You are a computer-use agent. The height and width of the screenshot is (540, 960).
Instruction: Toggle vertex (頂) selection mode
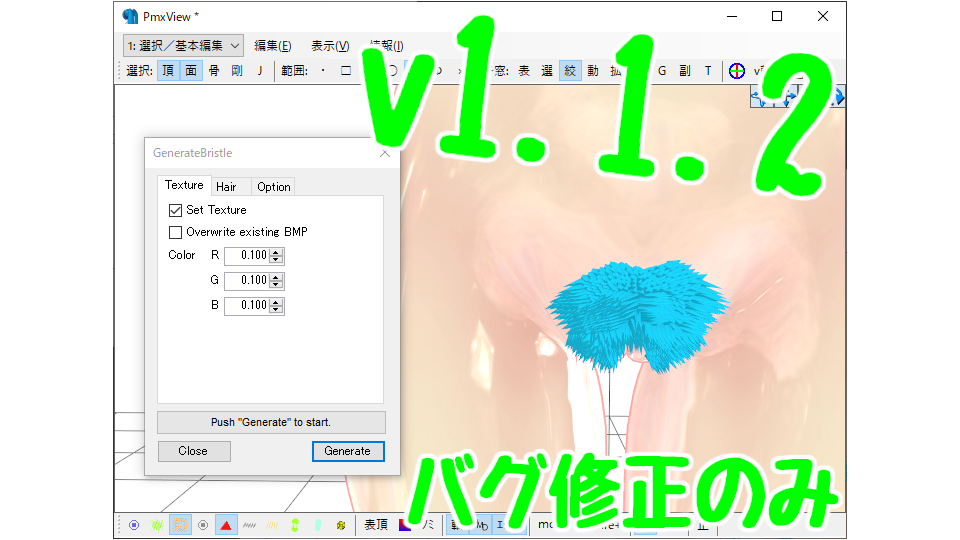coord(168,71)
